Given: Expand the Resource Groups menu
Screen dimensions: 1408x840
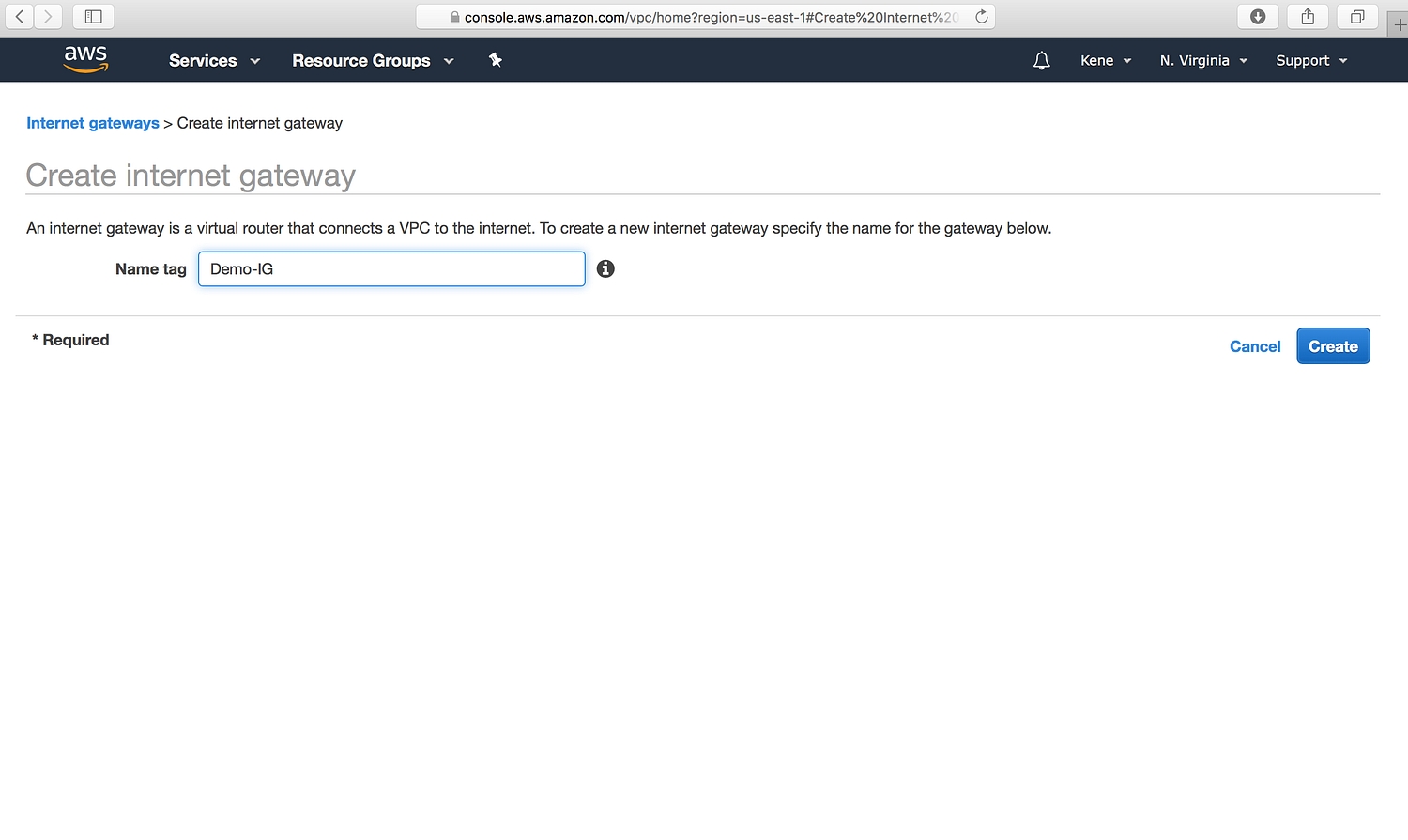Looking at the screenshot, I should click(373, 61).
